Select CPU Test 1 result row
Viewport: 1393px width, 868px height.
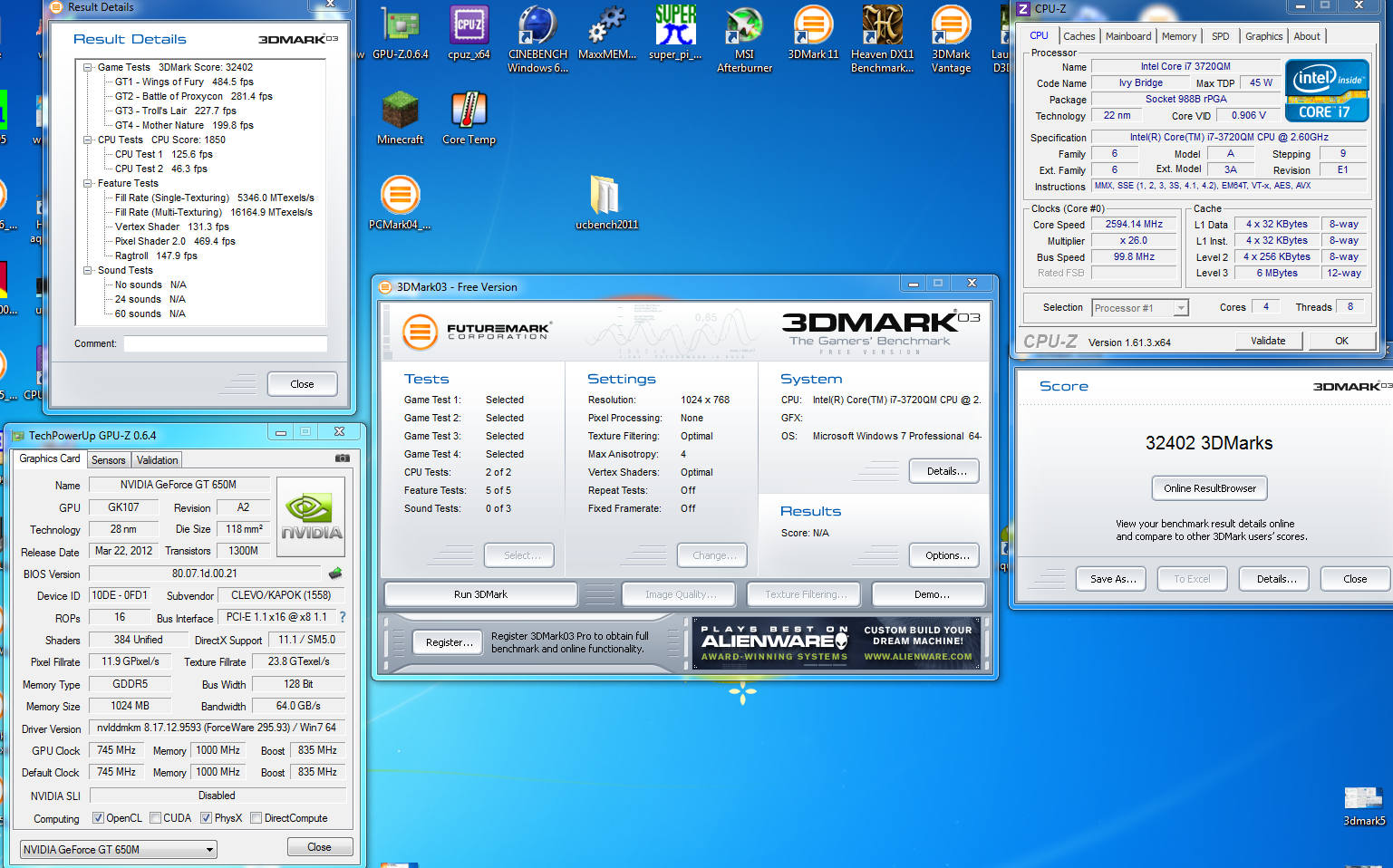click(164, 154)
